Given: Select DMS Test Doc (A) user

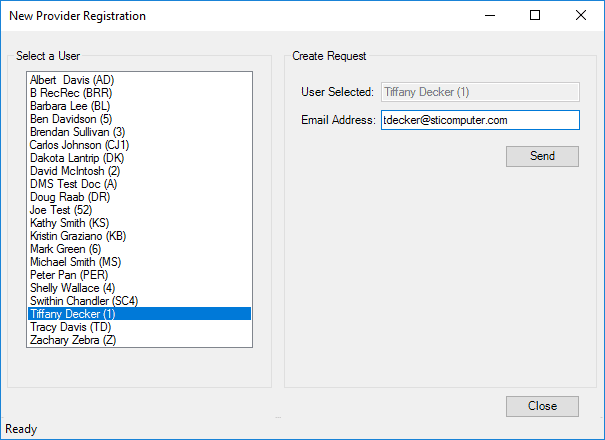Looking at the screenshot, I should [139, 184].
